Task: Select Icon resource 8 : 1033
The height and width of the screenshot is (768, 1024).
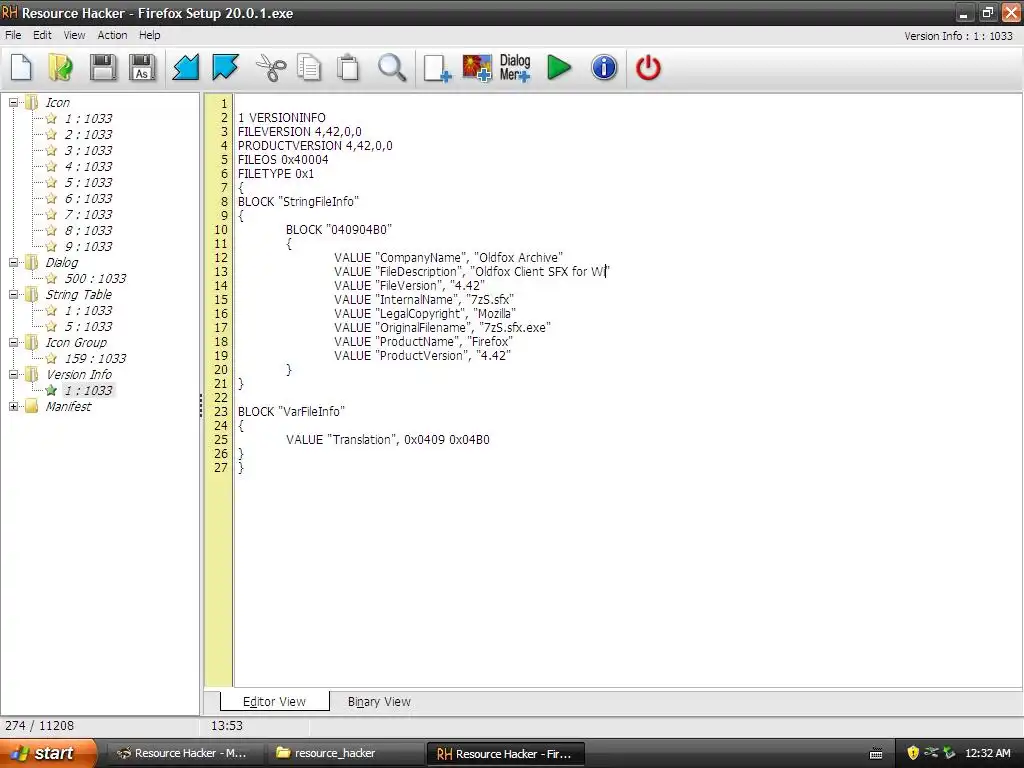Action: [x=88, y=231]
